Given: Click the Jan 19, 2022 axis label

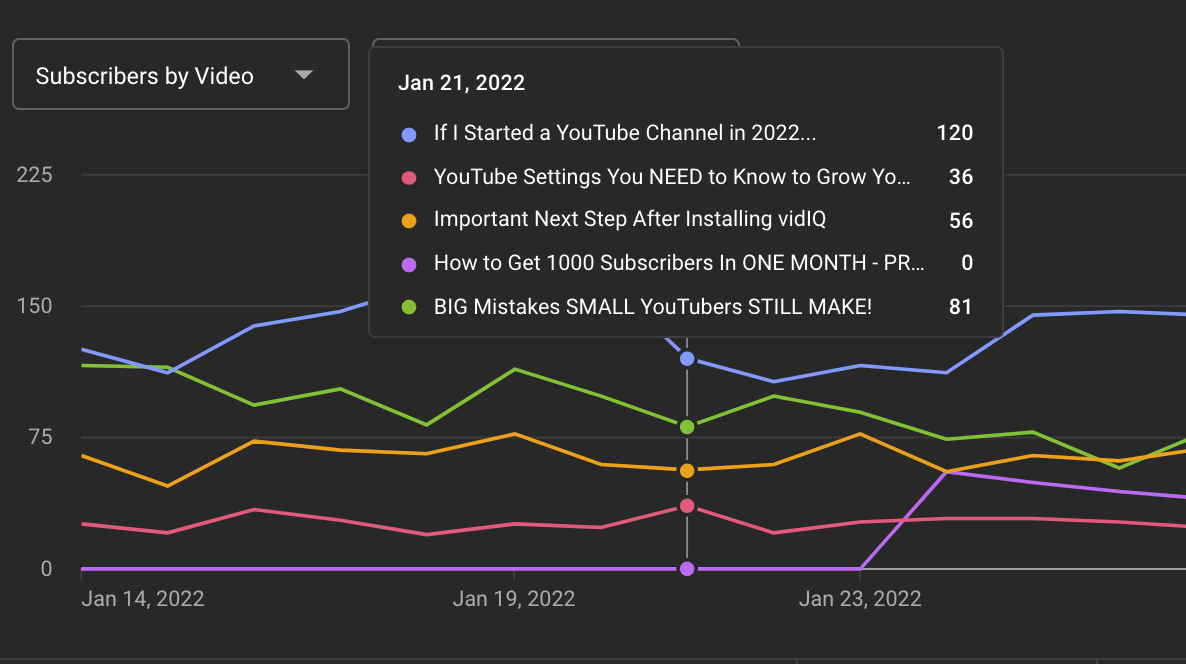Looking at the screenshot, I should [x=514, y=599].
